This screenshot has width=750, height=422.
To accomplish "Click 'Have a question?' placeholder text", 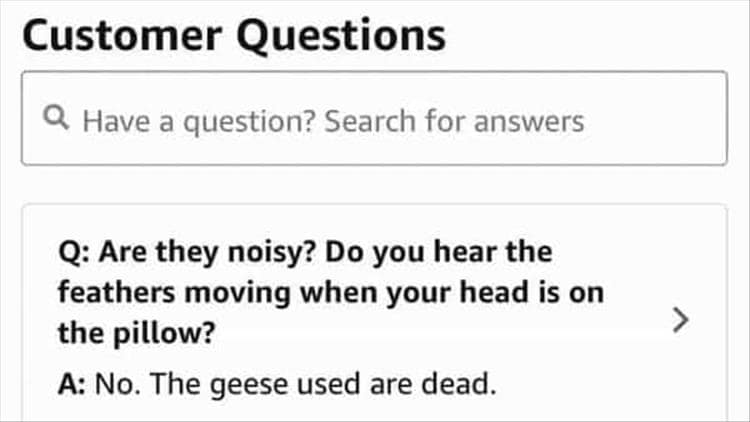I will tap(197, 121).
